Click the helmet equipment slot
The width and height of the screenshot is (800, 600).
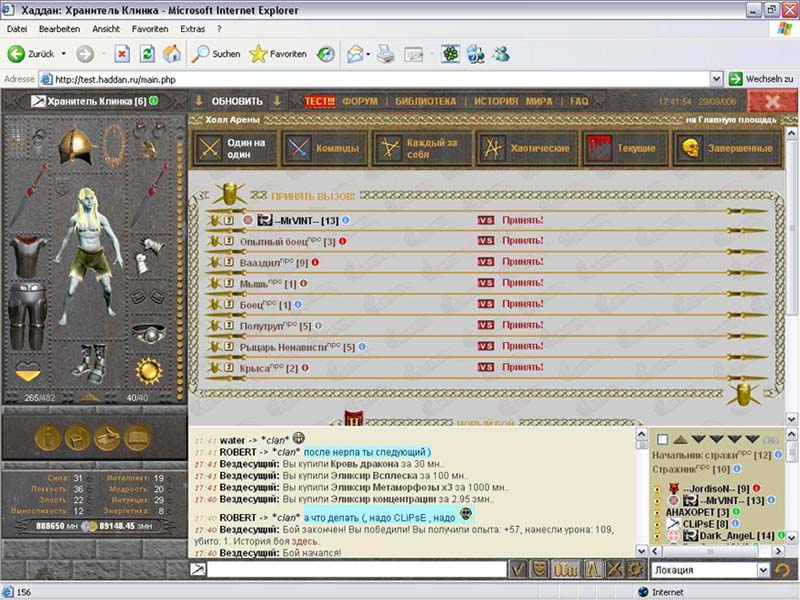coord(77,145)
